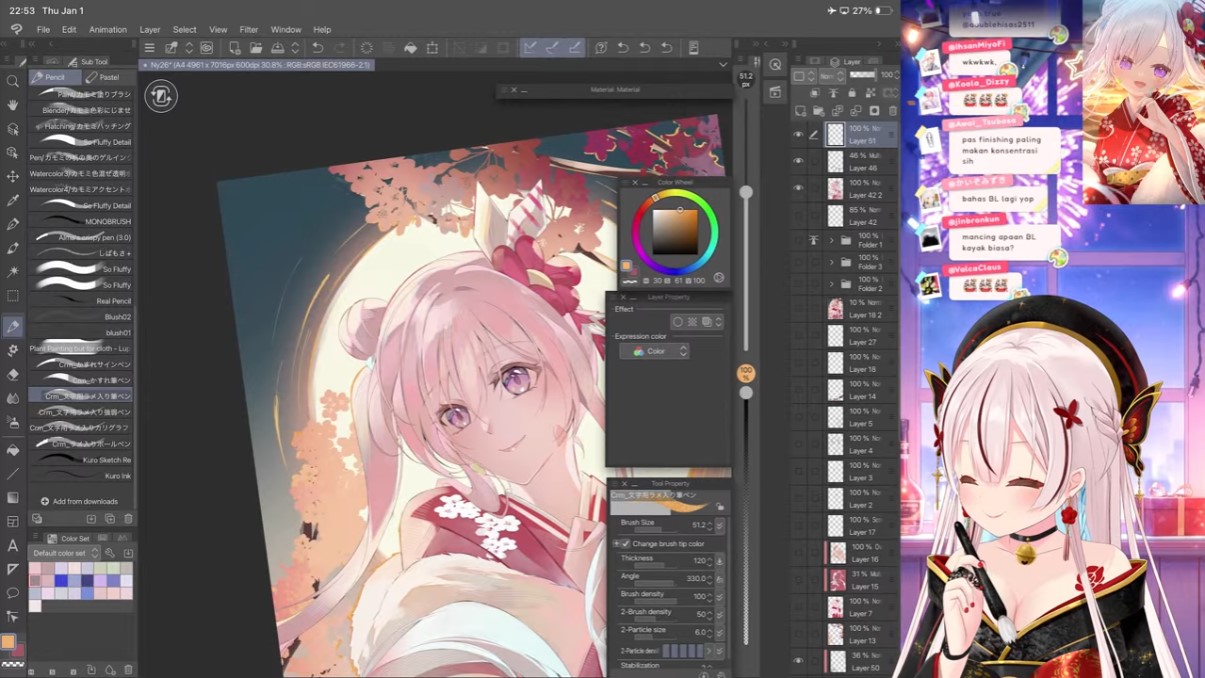Toggle visibility of Layer 46

pyautogui.click(x=798, y=161)
